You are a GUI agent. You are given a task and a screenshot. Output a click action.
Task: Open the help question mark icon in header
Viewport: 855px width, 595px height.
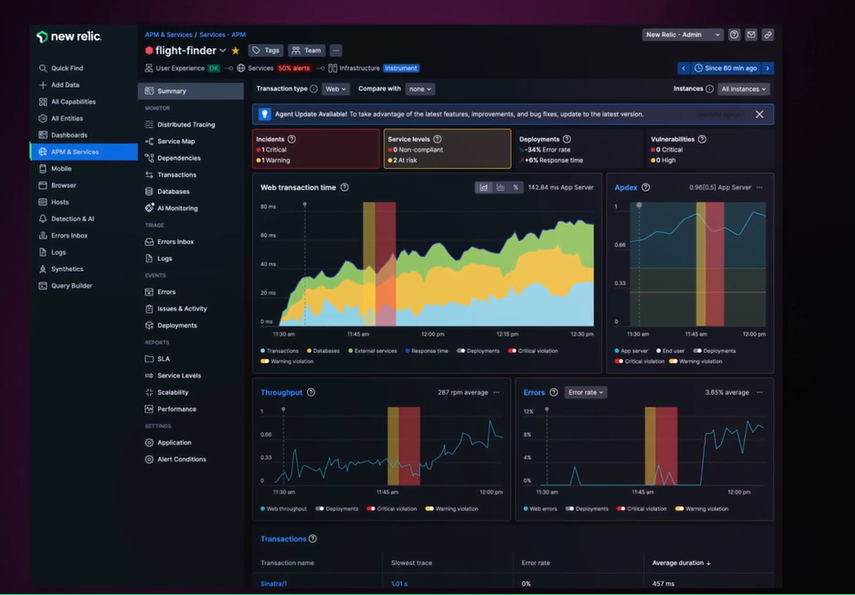[734, 35]
